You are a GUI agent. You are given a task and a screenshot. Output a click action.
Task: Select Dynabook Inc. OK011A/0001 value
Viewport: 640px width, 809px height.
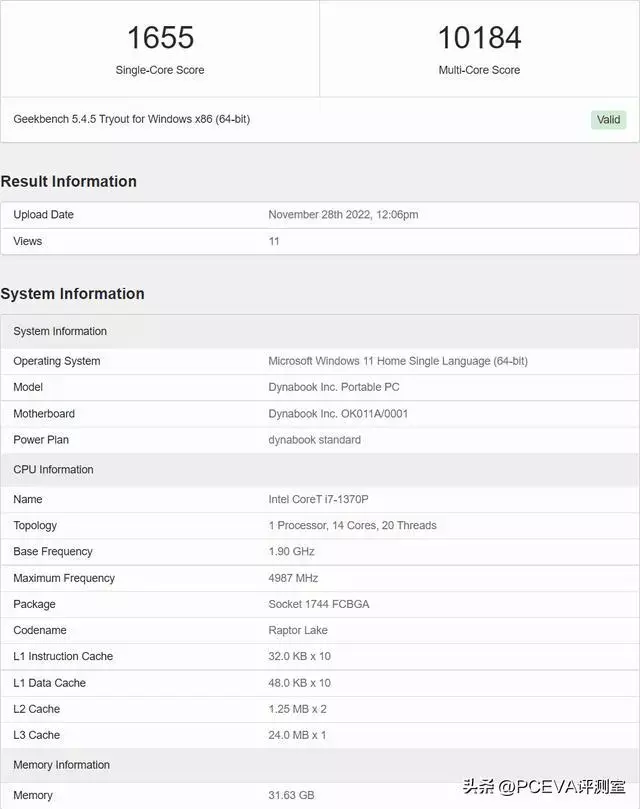click(x=338, y=414)
